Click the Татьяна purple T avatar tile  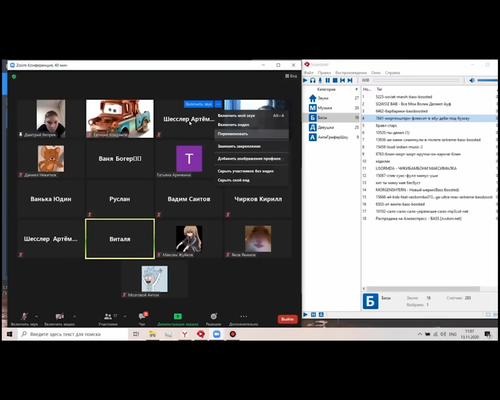click(189, 159)
